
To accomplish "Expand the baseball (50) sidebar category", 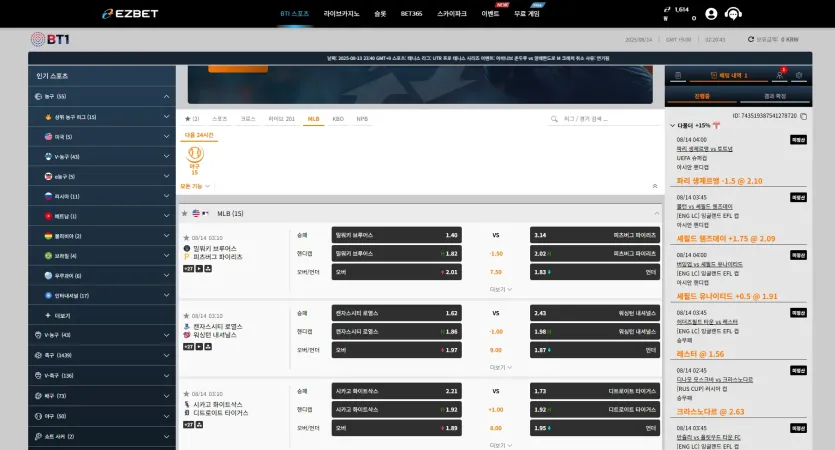I will (102, 416).
